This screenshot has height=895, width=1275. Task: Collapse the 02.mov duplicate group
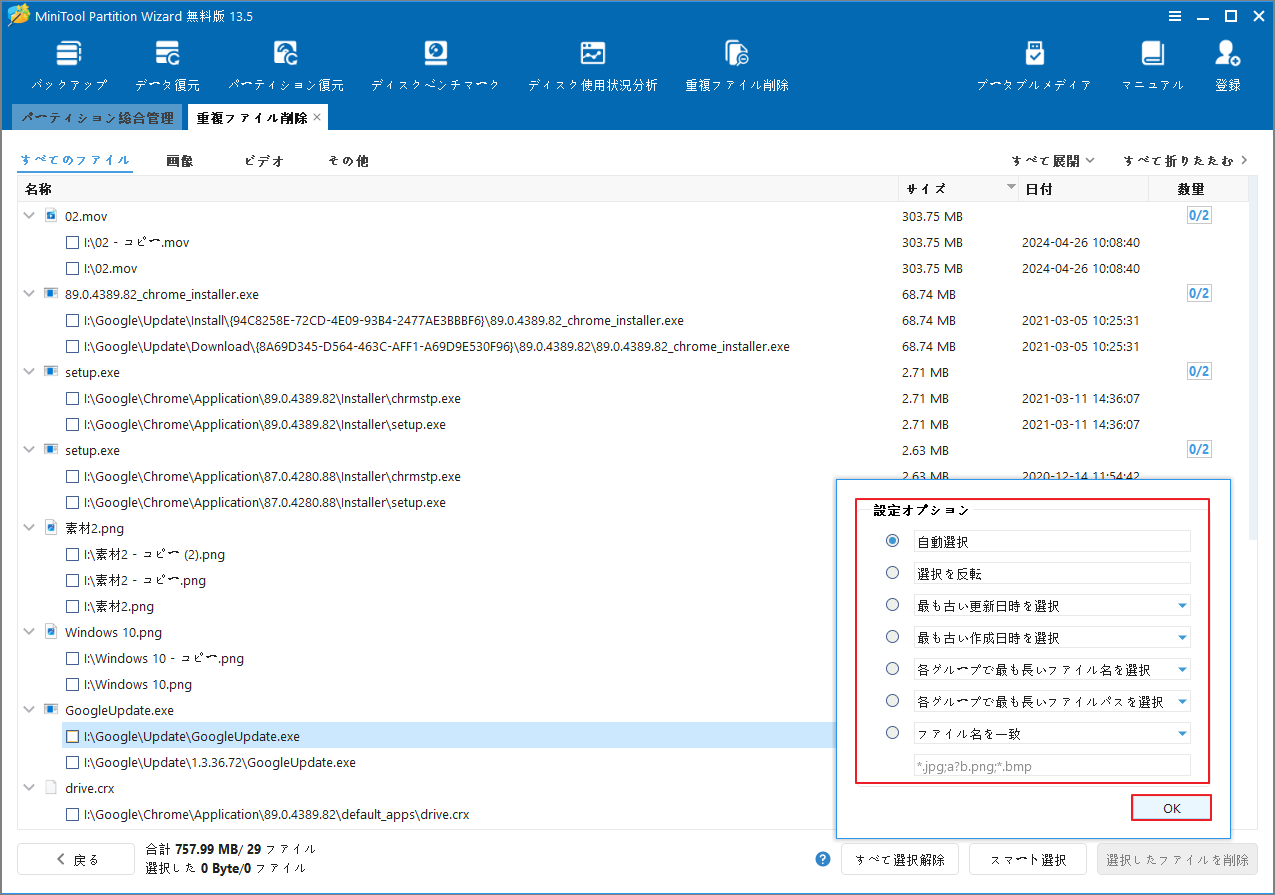28,215
